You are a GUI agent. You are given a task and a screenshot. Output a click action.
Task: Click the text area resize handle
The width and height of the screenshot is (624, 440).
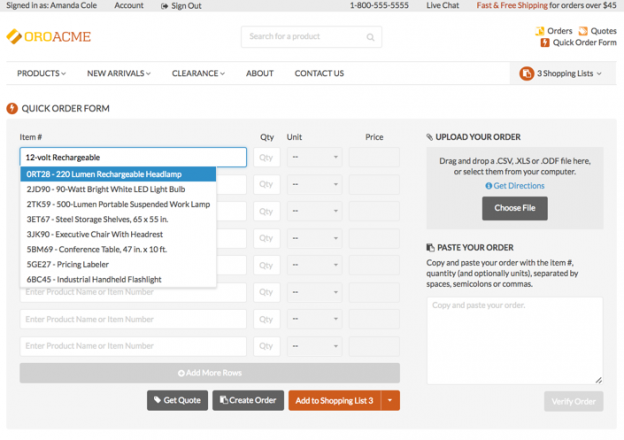pyautogui.click(x=599, y=380)
